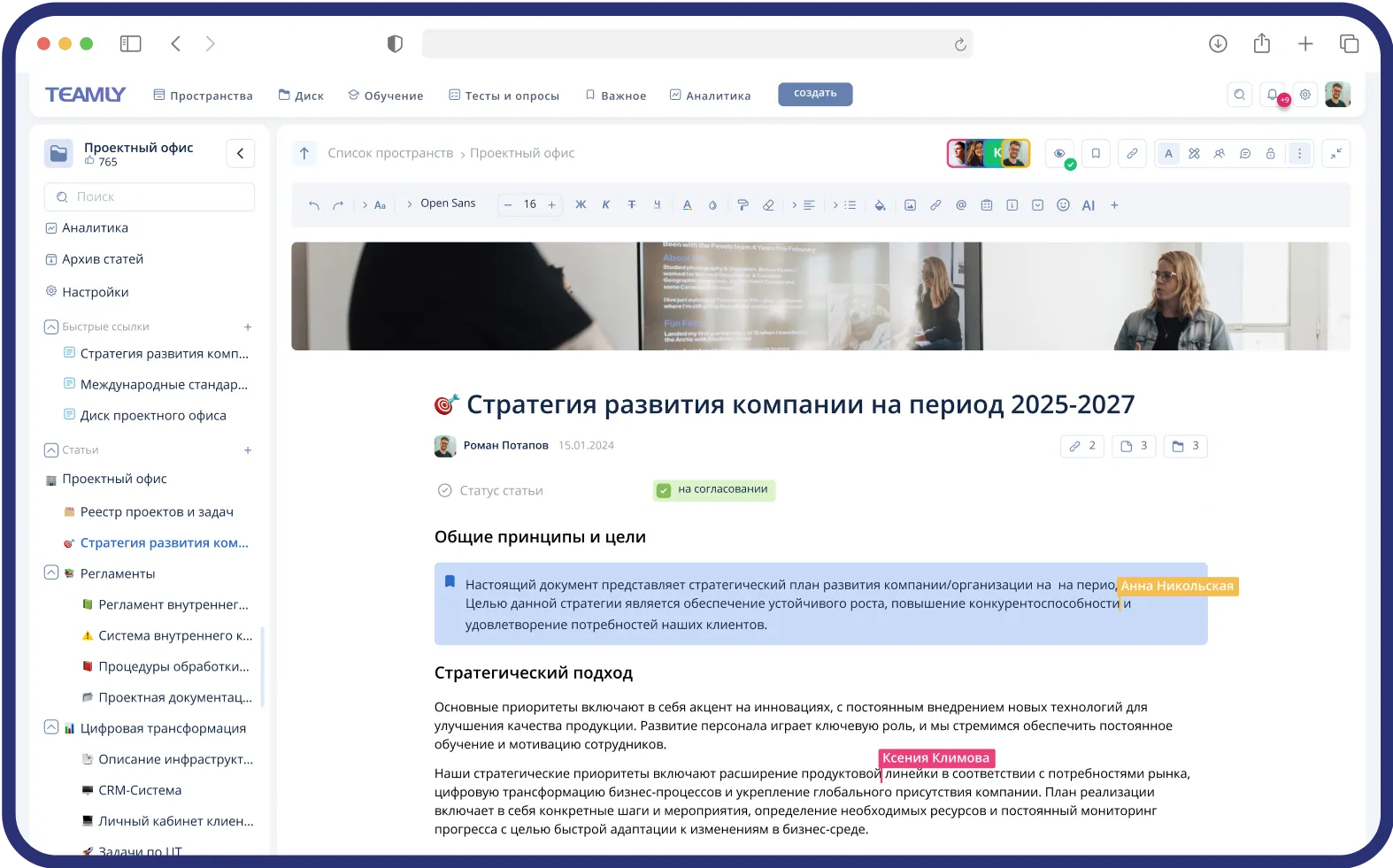Open the emoji picker
1393x868 pixels.
click(1064, 205)
